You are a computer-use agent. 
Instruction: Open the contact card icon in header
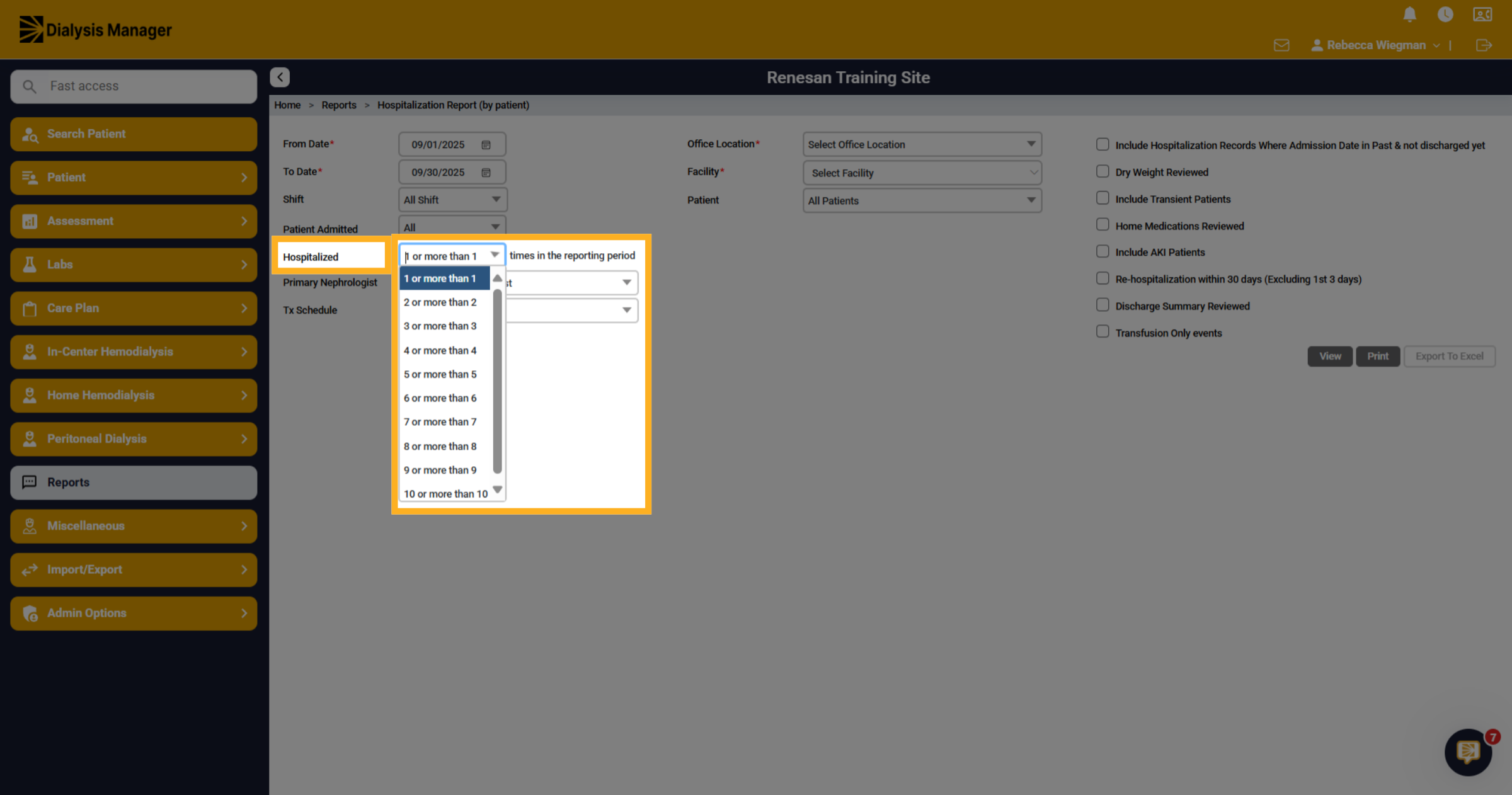1482,14
